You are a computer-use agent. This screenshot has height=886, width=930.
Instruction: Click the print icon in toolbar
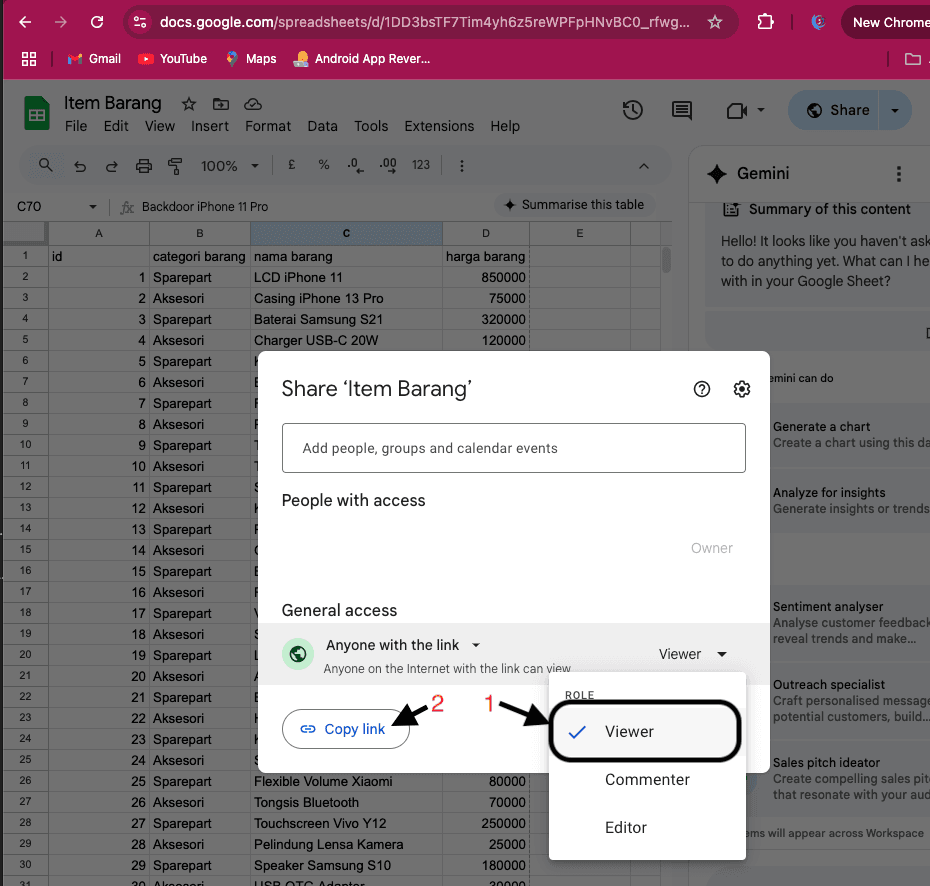pyautogui.click(x=144, y=166)
